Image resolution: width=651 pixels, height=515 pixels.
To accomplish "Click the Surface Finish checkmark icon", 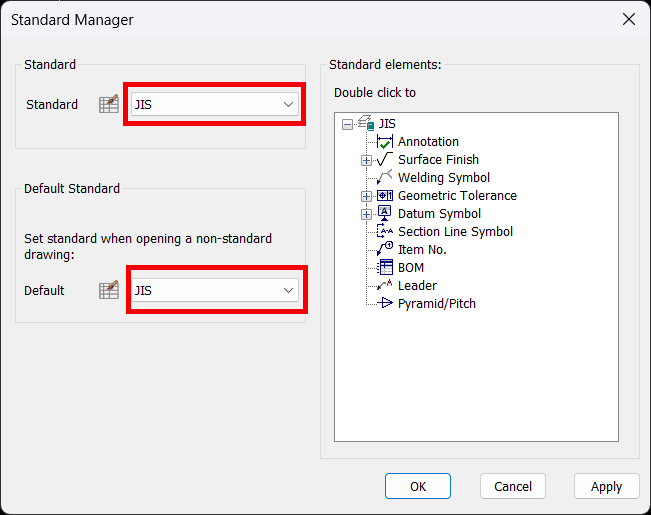I will [x=384, y=159].
